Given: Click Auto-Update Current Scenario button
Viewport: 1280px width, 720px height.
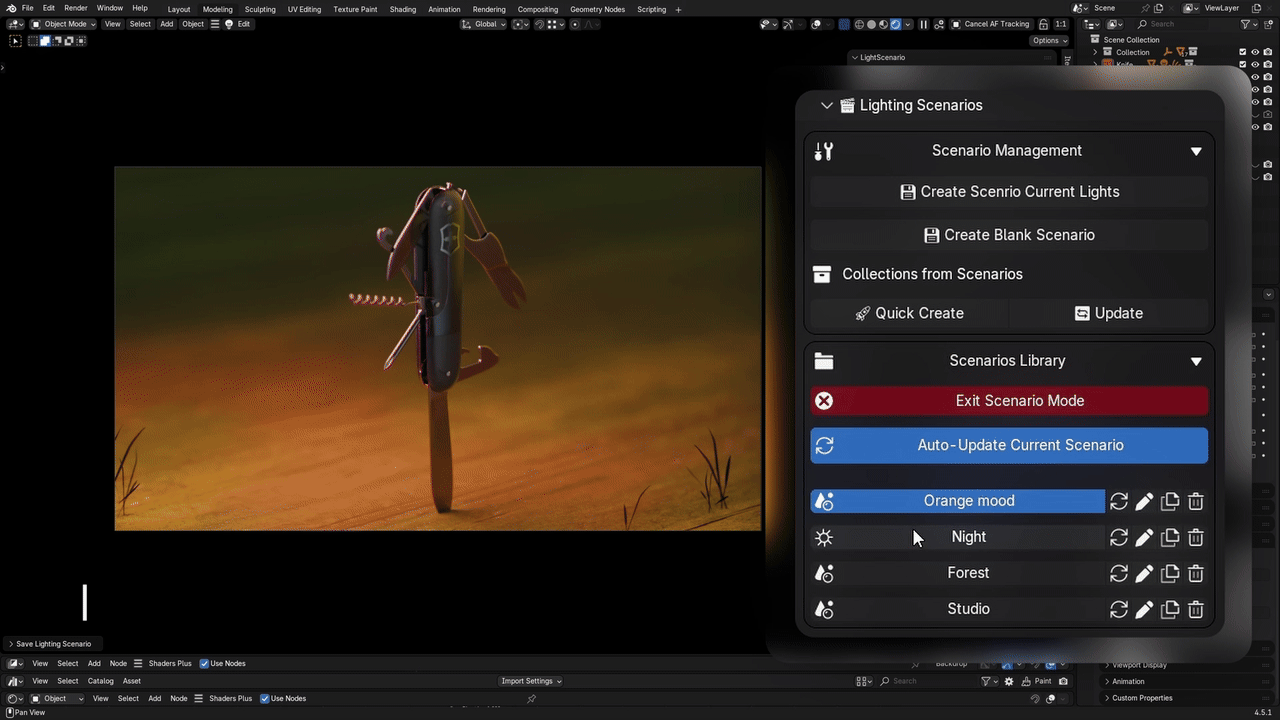Looking at the screenshot, I should [x=1009, y=445].
